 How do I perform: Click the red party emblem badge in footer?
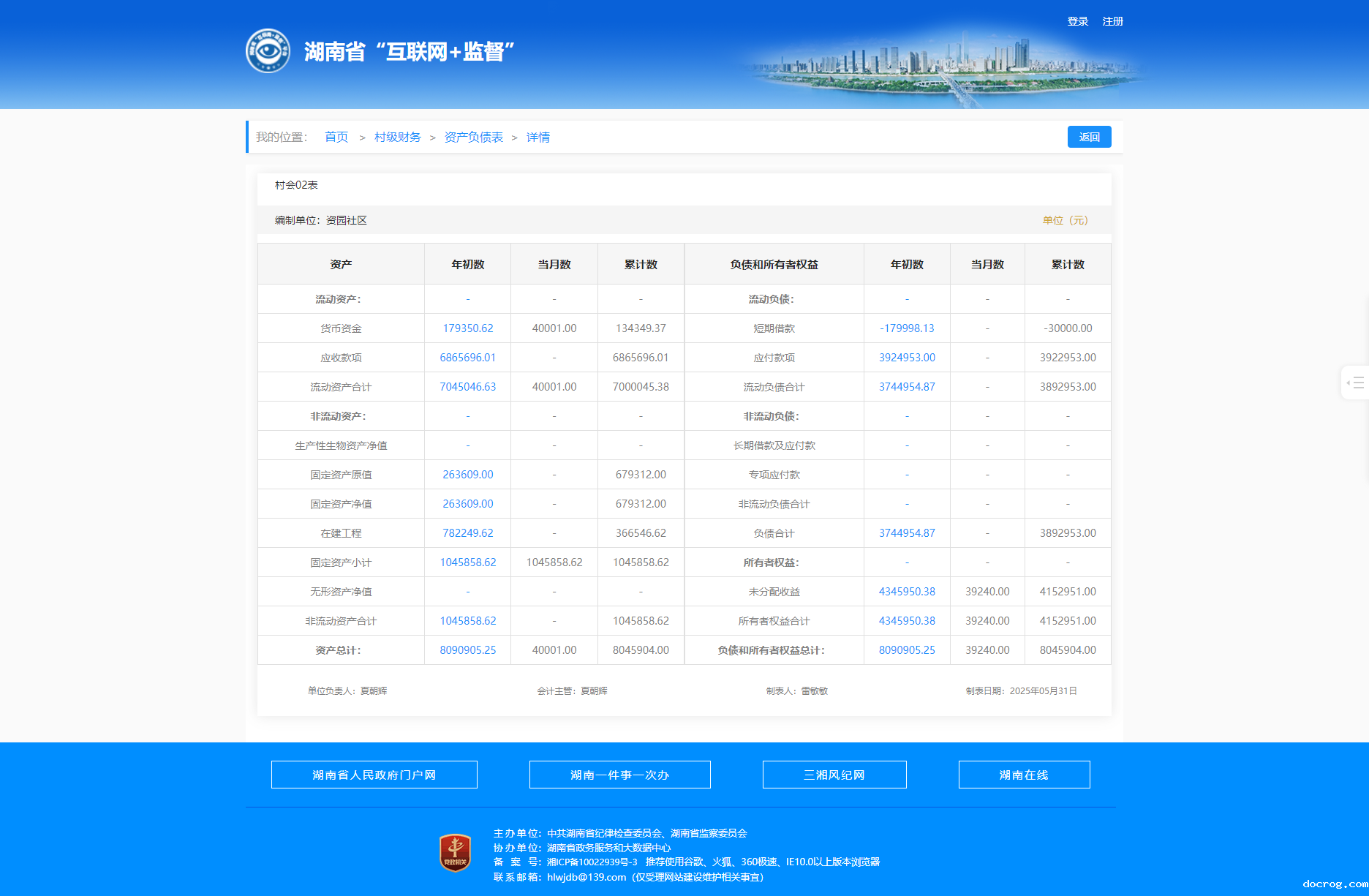pos(455,853)
